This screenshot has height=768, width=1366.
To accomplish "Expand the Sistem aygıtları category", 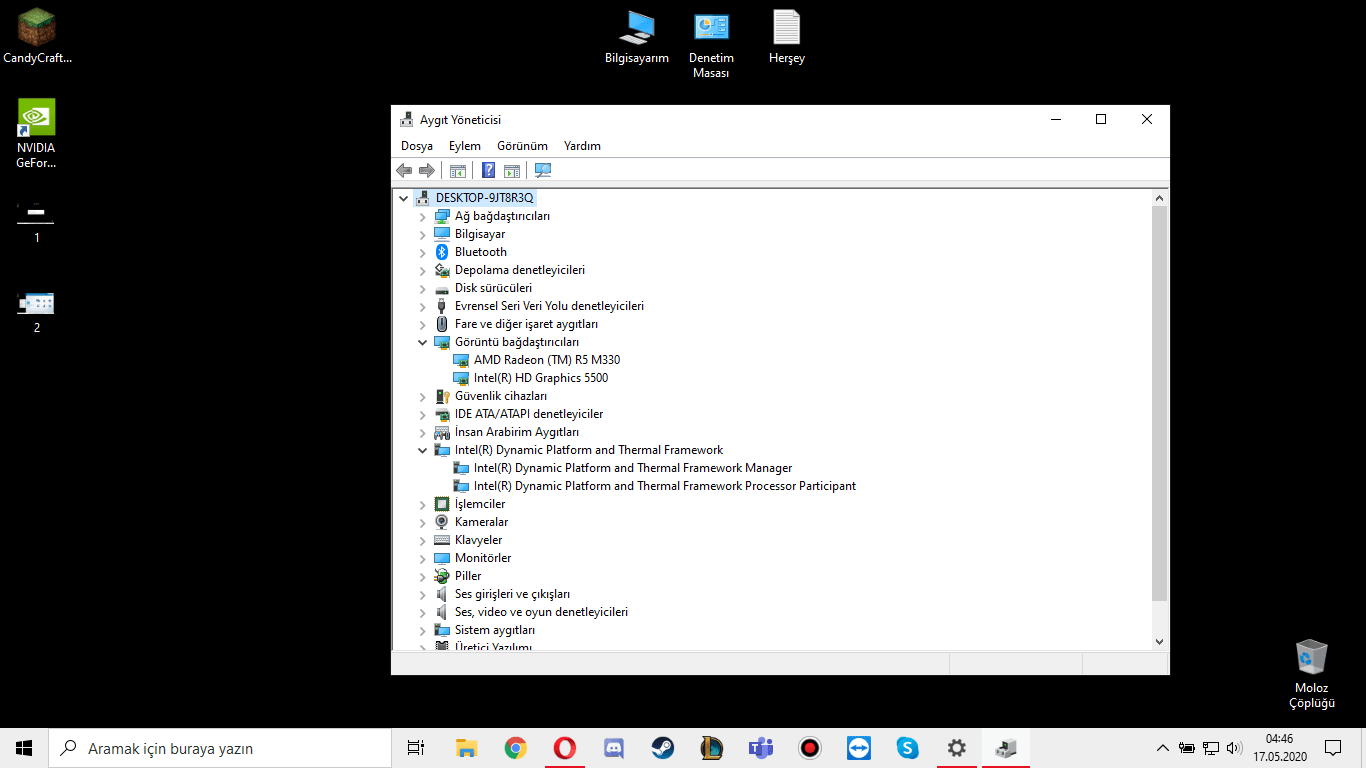I will (x=423, y=630).
